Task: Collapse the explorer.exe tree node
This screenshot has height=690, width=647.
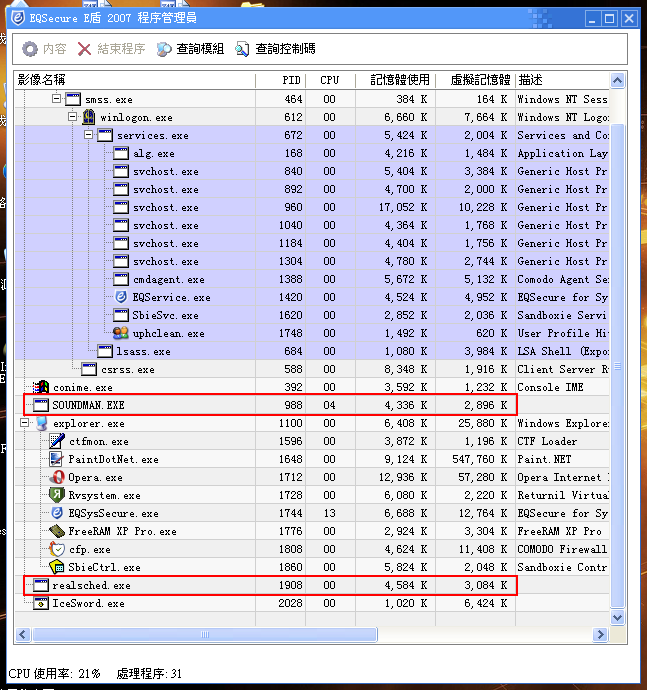Action: 25,423
